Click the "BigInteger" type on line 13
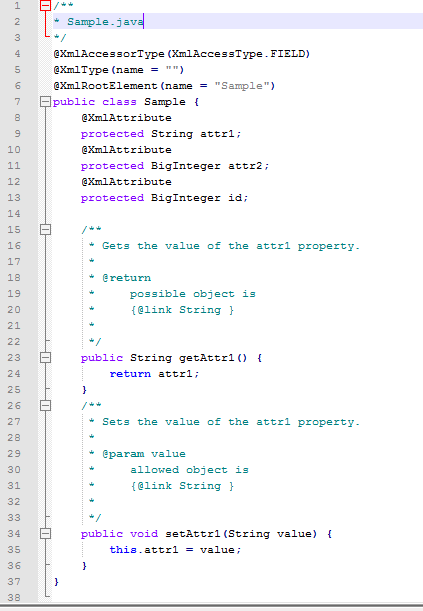Image resolution: width=423 pixels, height=611 pixels. 186,198
